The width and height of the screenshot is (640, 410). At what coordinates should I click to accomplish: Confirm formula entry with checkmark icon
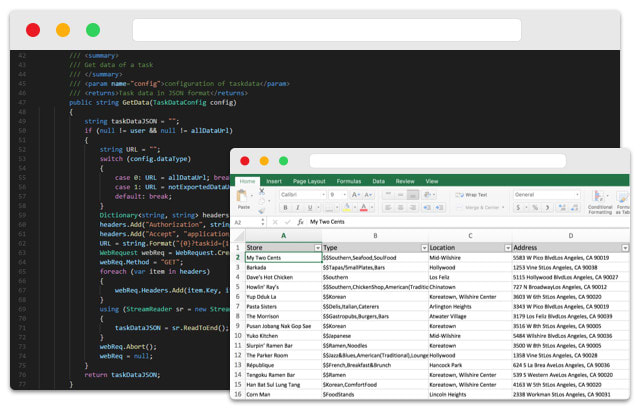click(x=288, y=222)
